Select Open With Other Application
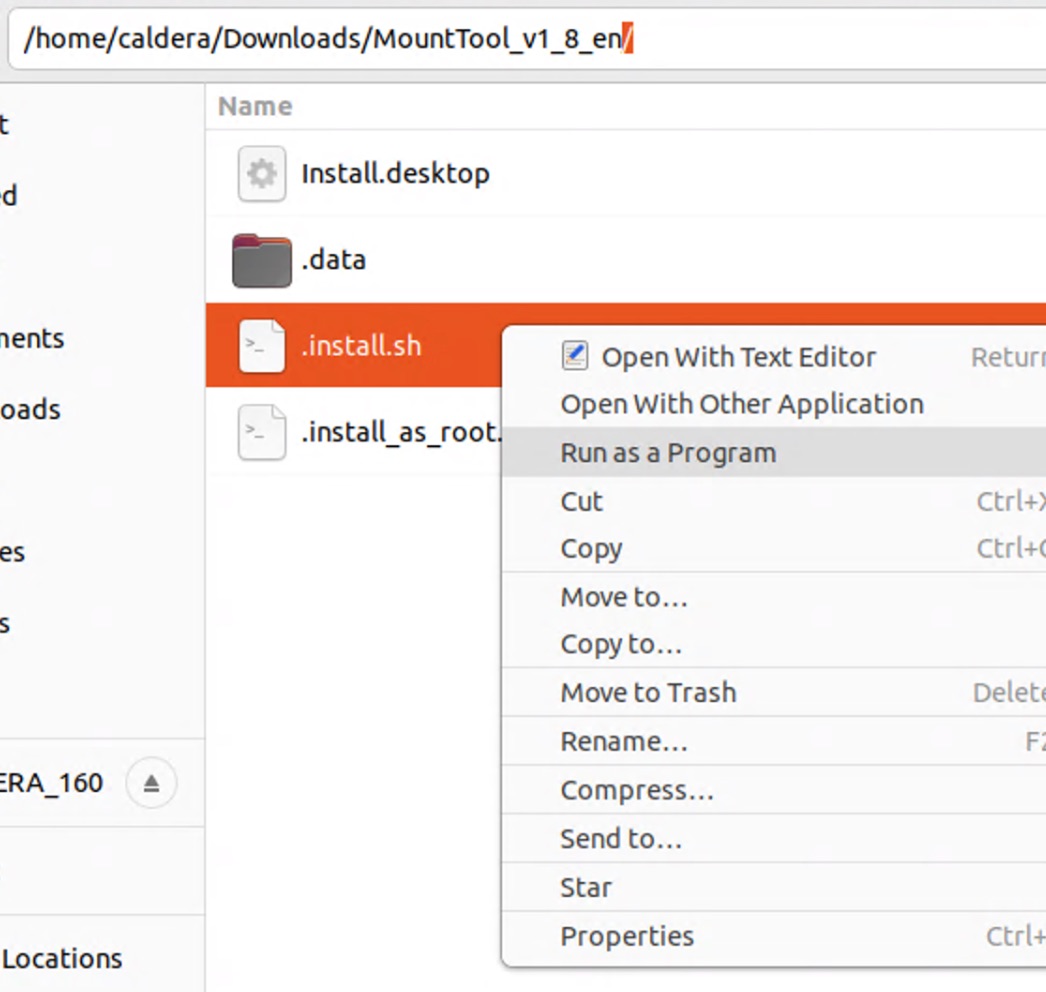Viewport: 1046px width, 992px height. pyautogui.click(x=741, y=405)
